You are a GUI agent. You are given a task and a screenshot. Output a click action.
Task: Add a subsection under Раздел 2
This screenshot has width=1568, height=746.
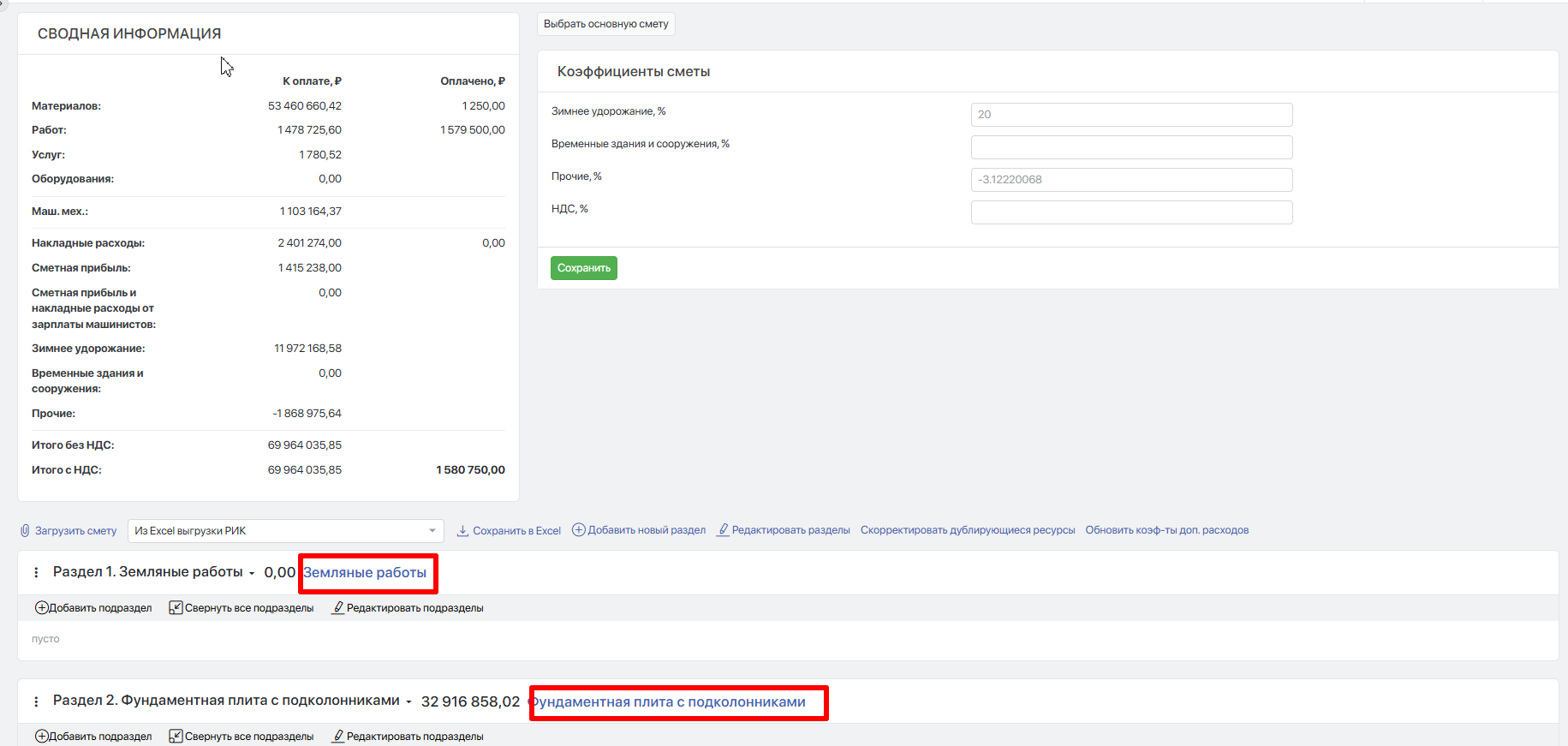tap(93, 737)
